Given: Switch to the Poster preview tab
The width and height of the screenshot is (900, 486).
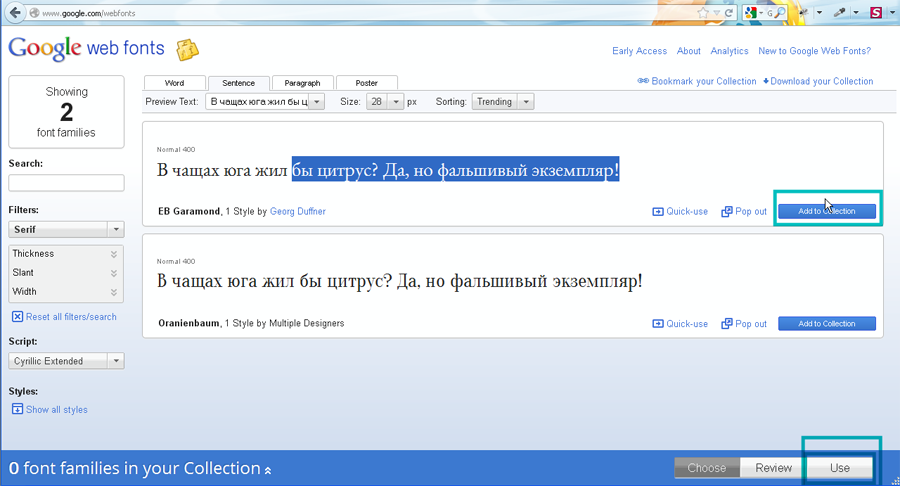Looking at the screenshot, I should (x=366, y=83).
